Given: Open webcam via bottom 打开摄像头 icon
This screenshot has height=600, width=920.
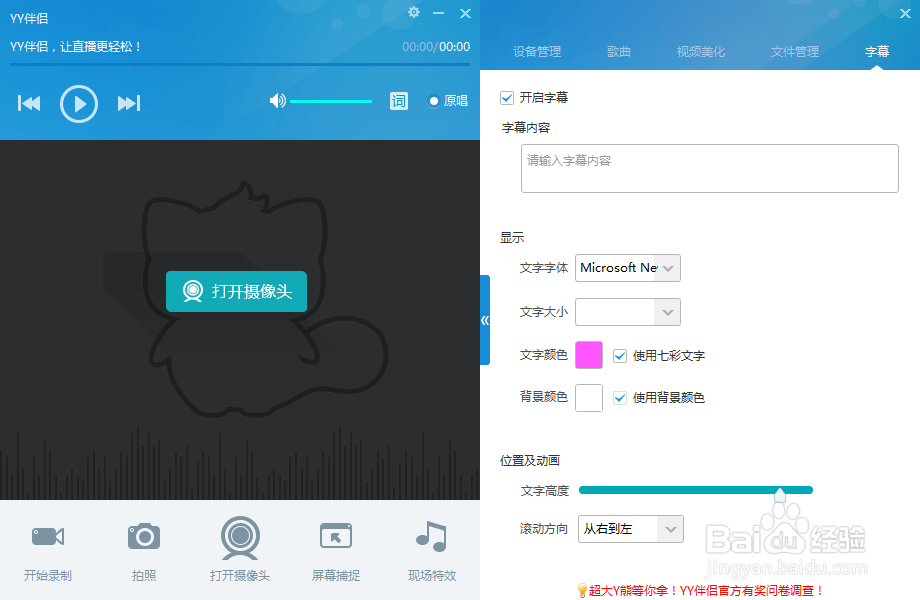Looking at the screenshot, I should pyautogui.click(x=240, y=550).
